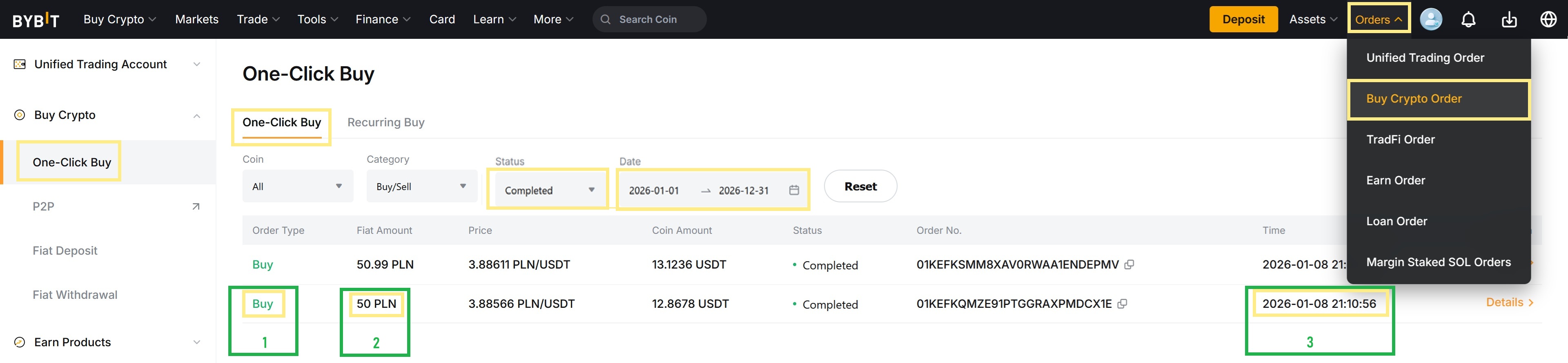1568x363 pixels.
Task: Click coin amount 13.1236 USDT
Action: 688,264
